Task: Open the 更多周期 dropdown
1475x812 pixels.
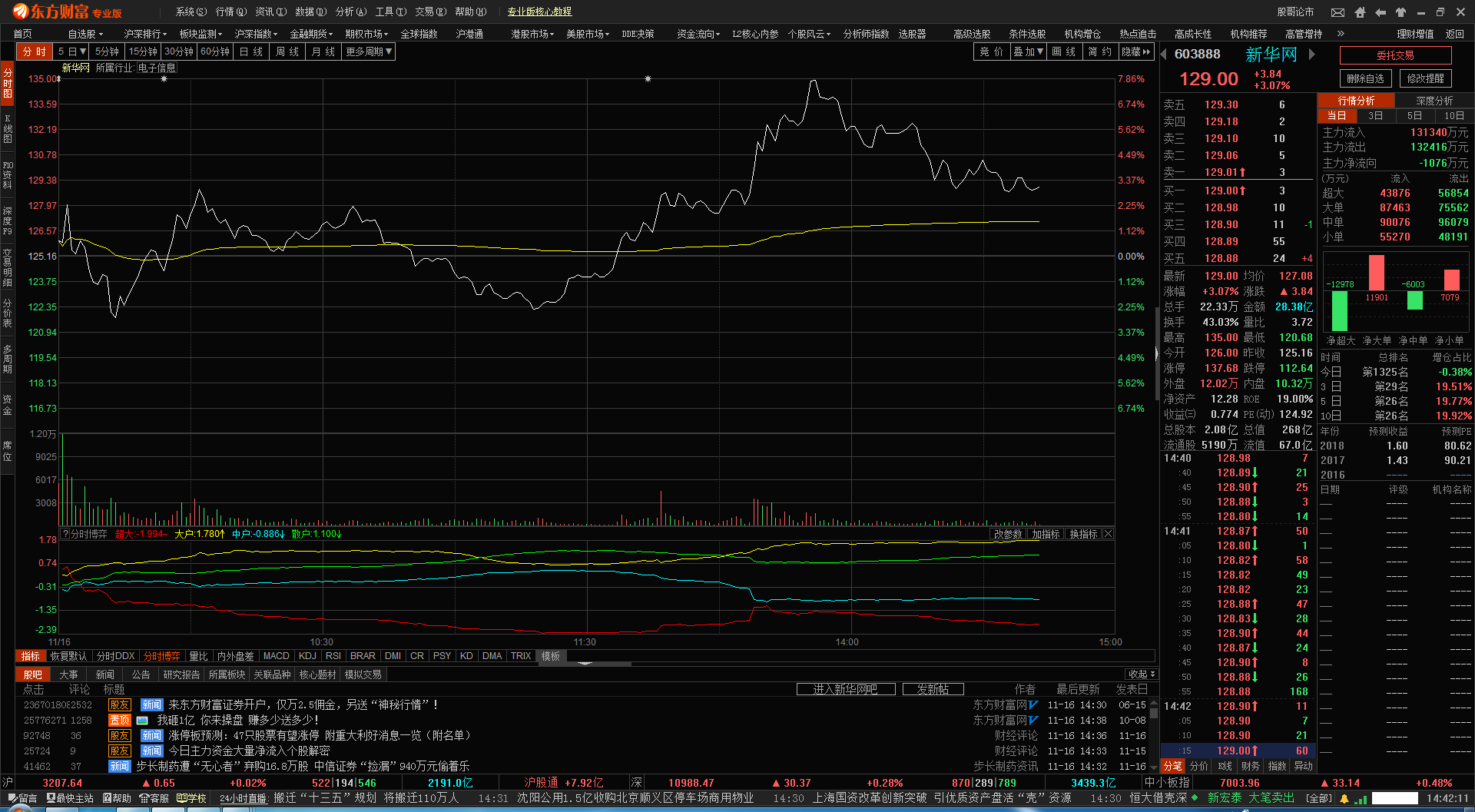Action: point(369,51)
